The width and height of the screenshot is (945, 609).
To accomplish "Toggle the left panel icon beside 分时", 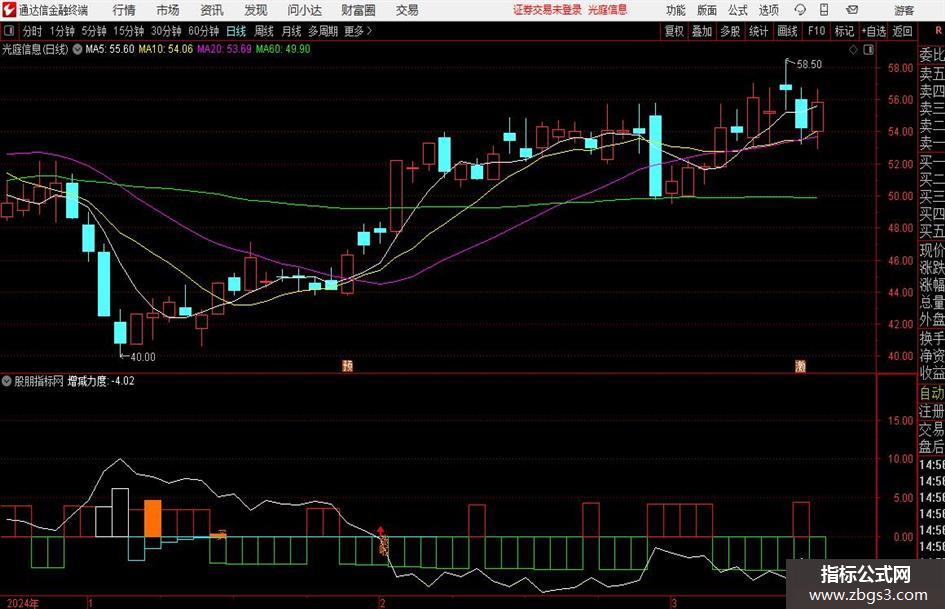I will (x=8, y=31).
